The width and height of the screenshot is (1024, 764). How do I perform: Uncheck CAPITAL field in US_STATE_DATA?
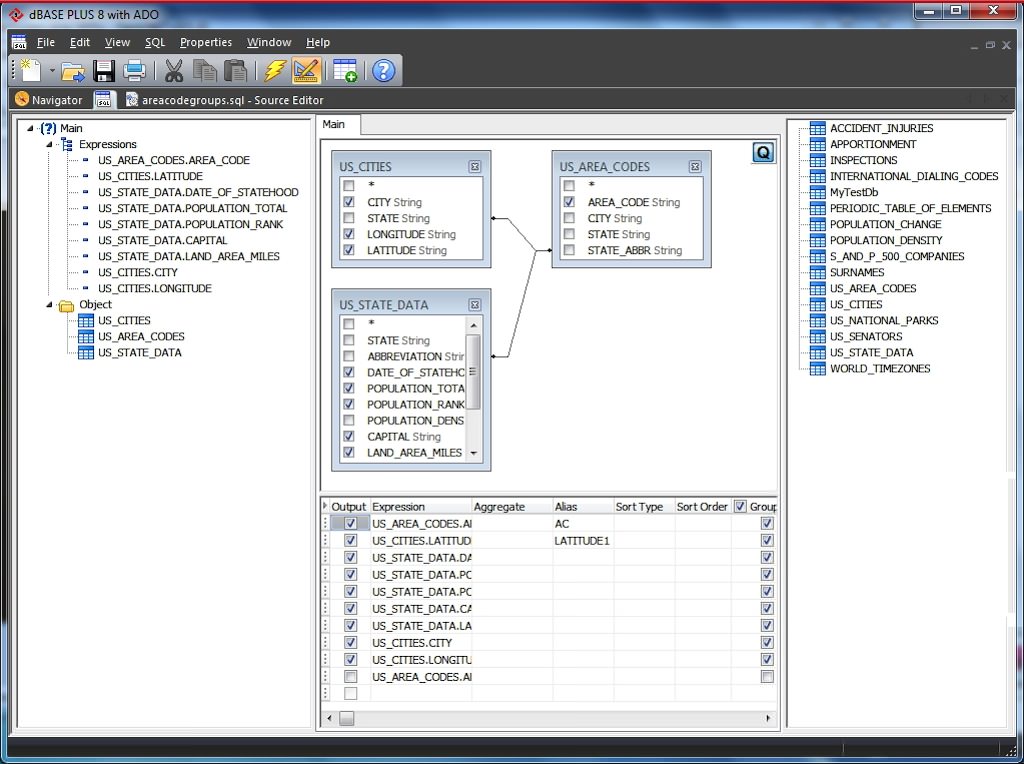point(349,436)
